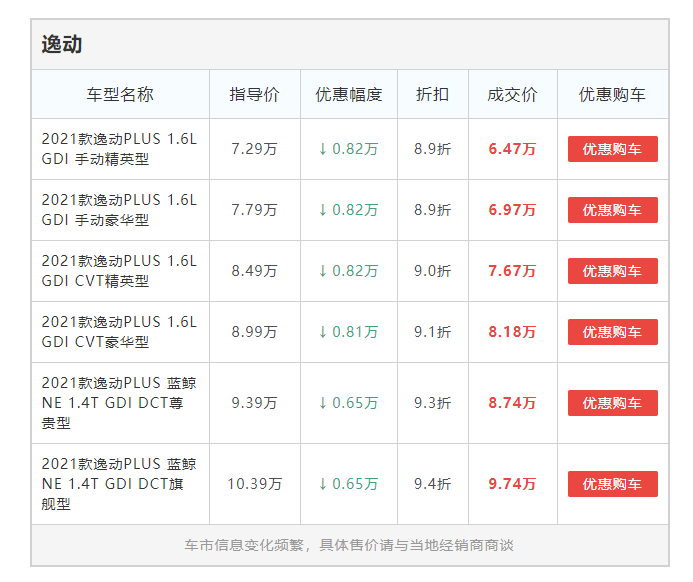Screen dimensions: 693x582
Task: Click discount rate 9.0折
Action: point(433,271)
